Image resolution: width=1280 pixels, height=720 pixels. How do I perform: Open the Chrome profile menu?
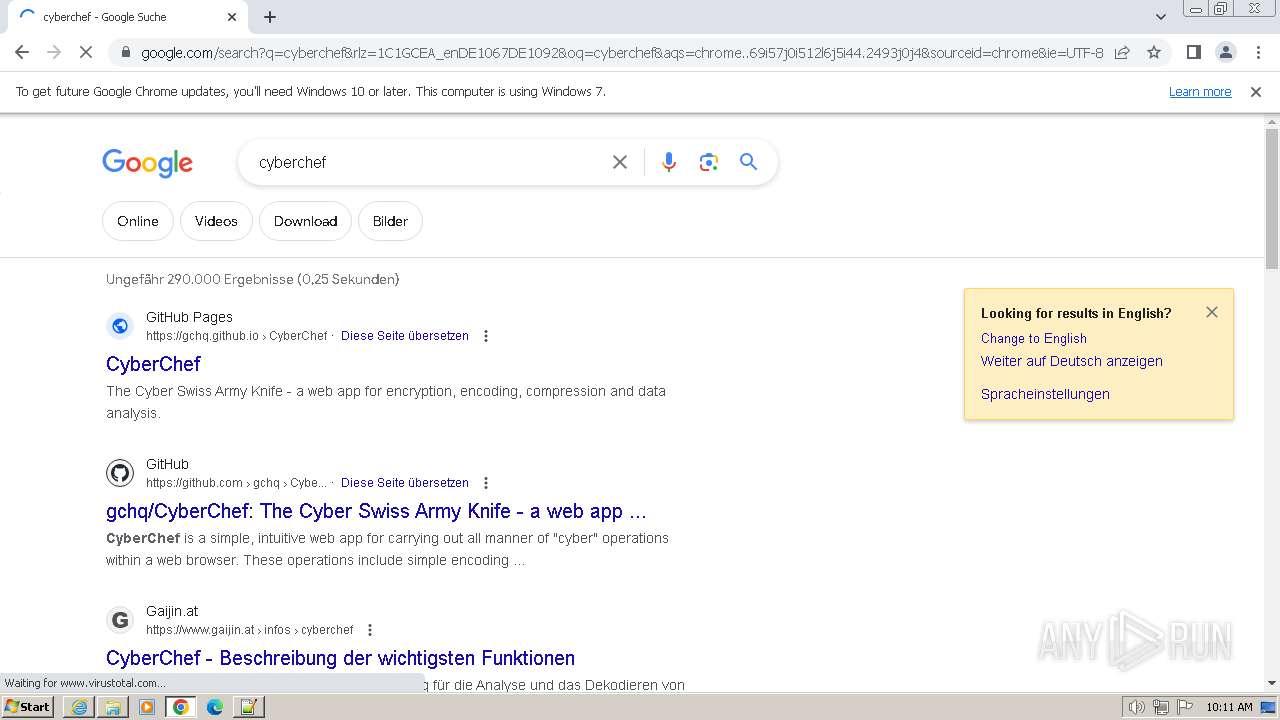[1225, 52]
